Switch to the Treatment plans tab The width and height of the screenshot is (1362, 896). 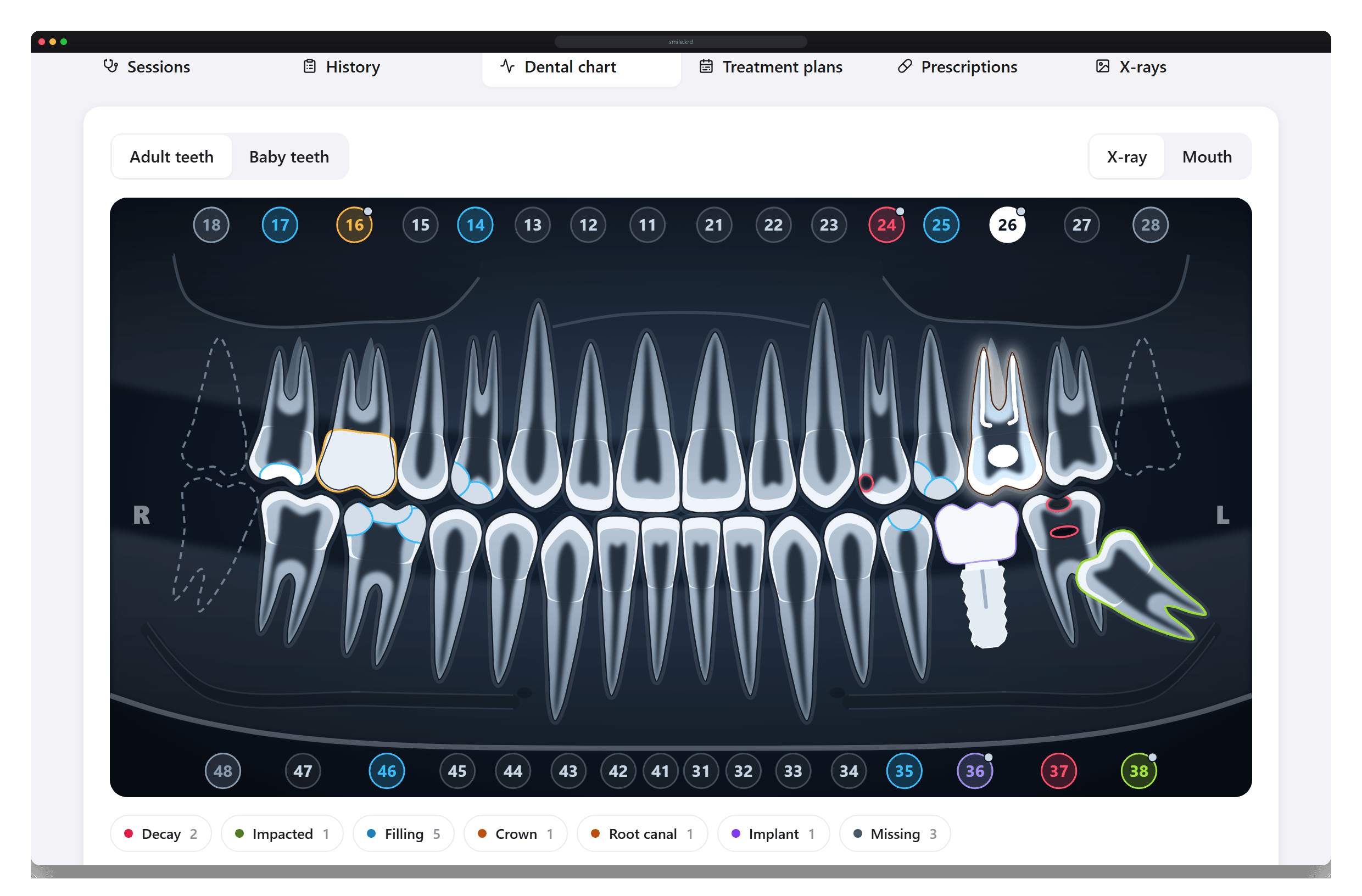(x=771, y=67)
